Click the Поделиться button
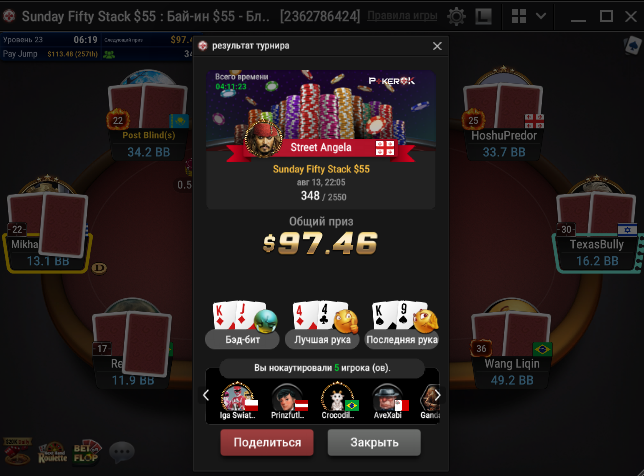The width and height of the screenshot is (644, 476). coord(267,442)
